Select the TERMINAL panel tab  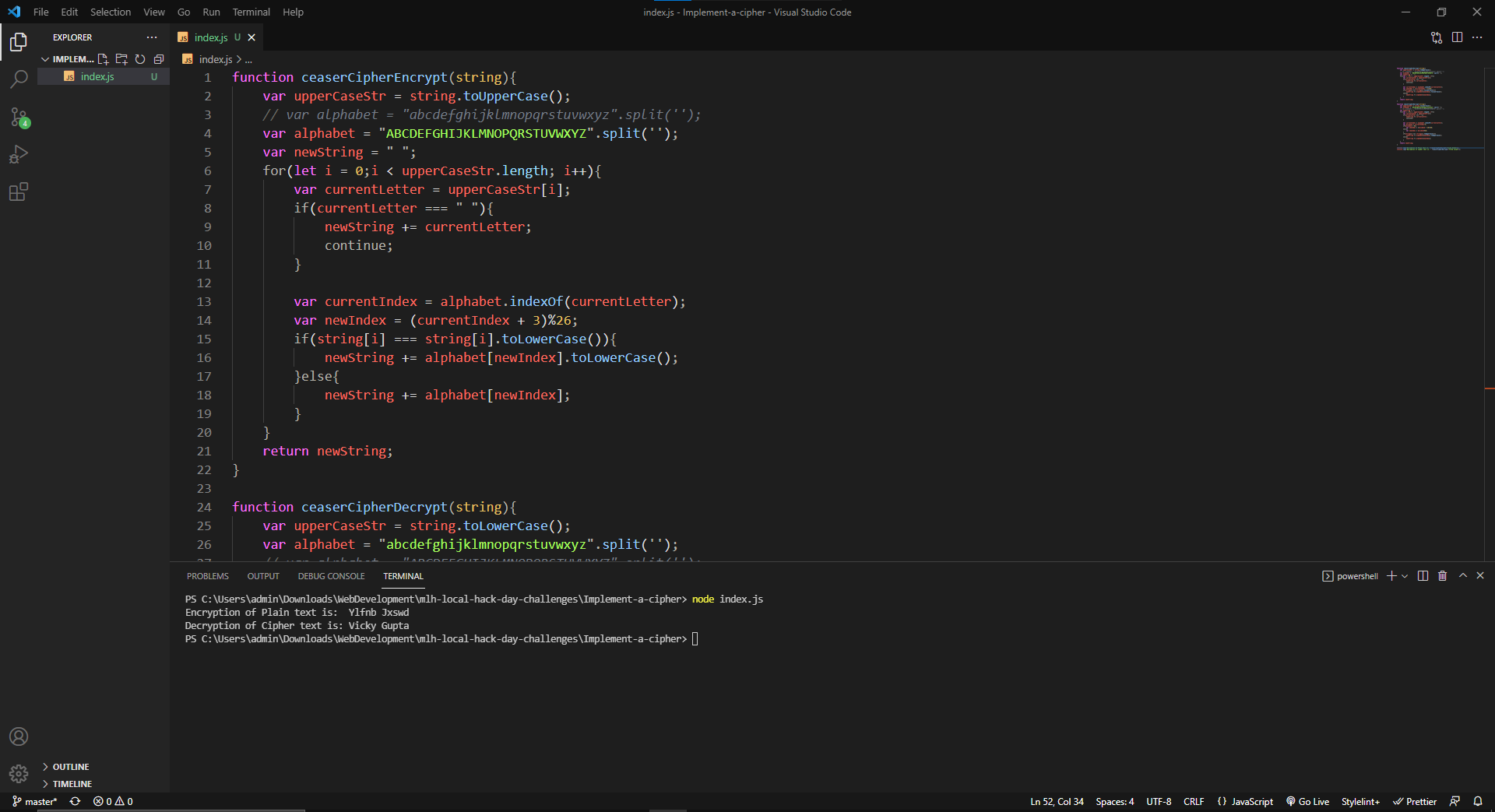point(403,576)
